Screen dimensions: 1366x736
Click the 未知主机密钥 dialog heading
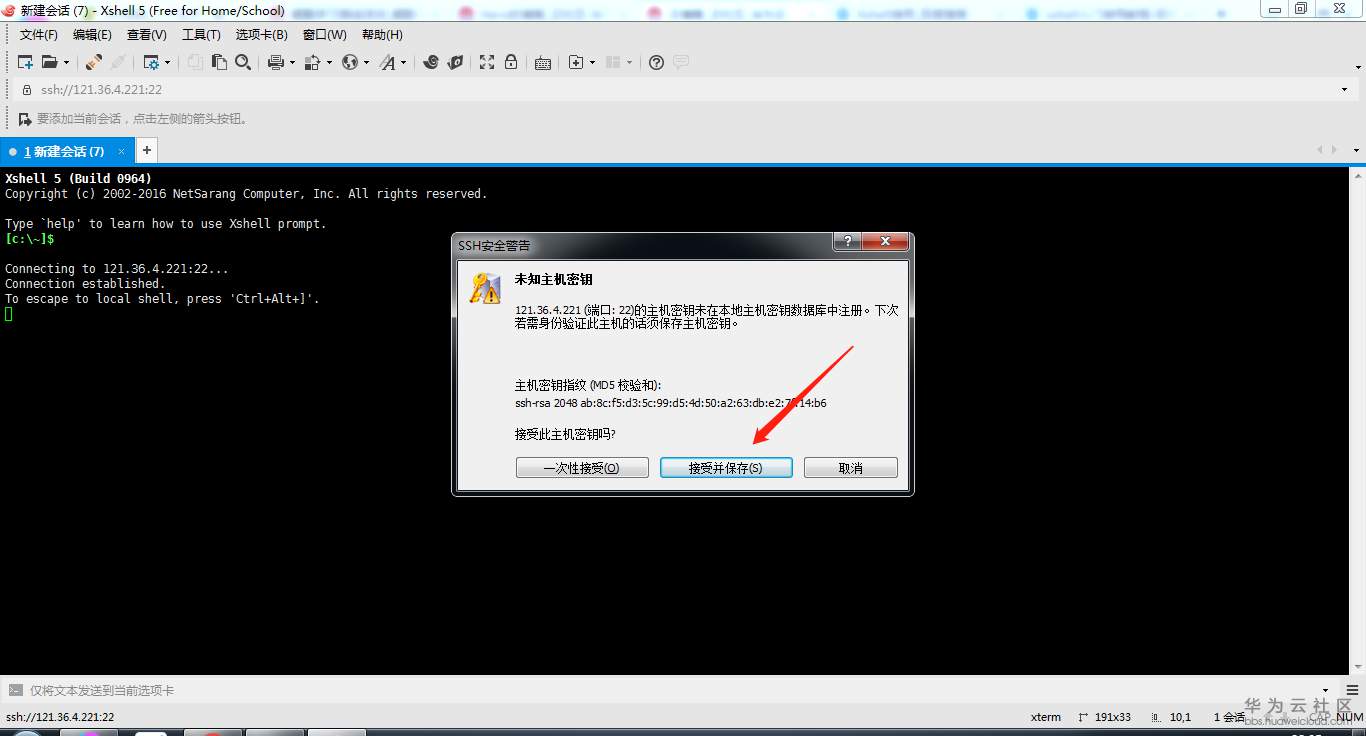(x=554, y=280)
